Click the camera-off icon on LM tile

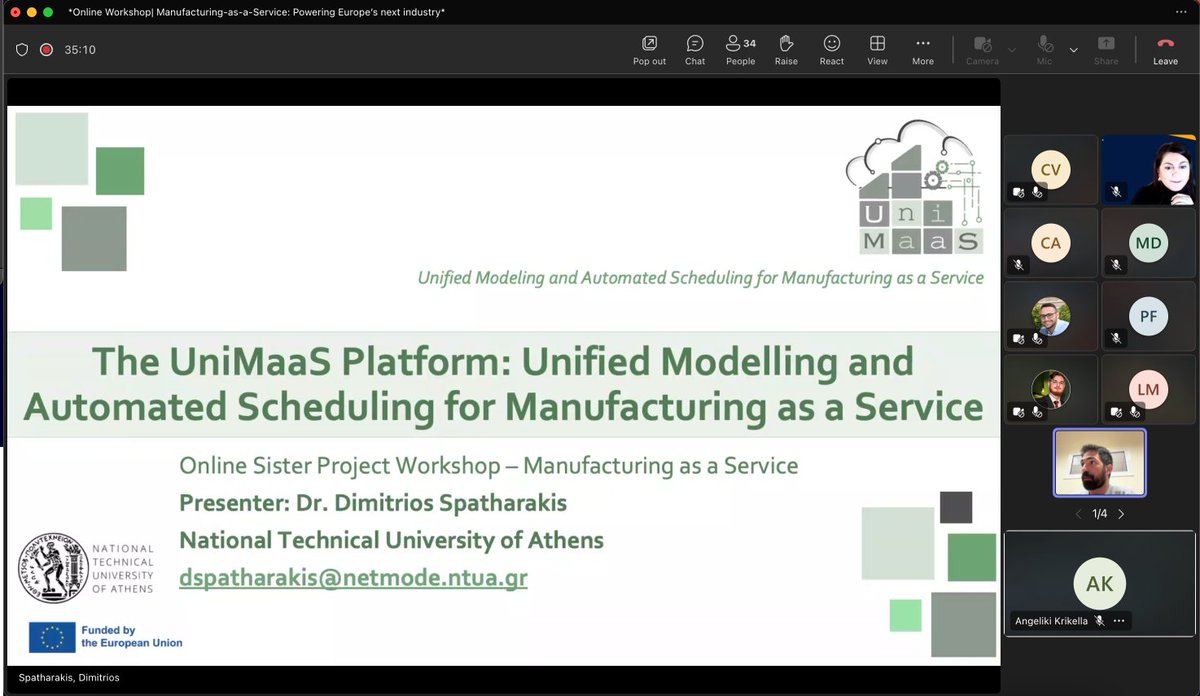1115,411
